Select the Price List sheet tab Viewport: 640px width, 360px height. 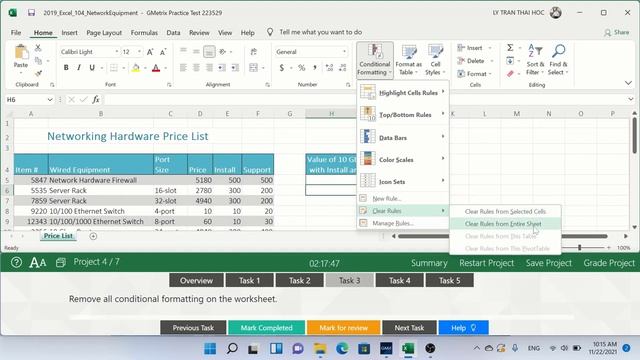coord(58,236)
